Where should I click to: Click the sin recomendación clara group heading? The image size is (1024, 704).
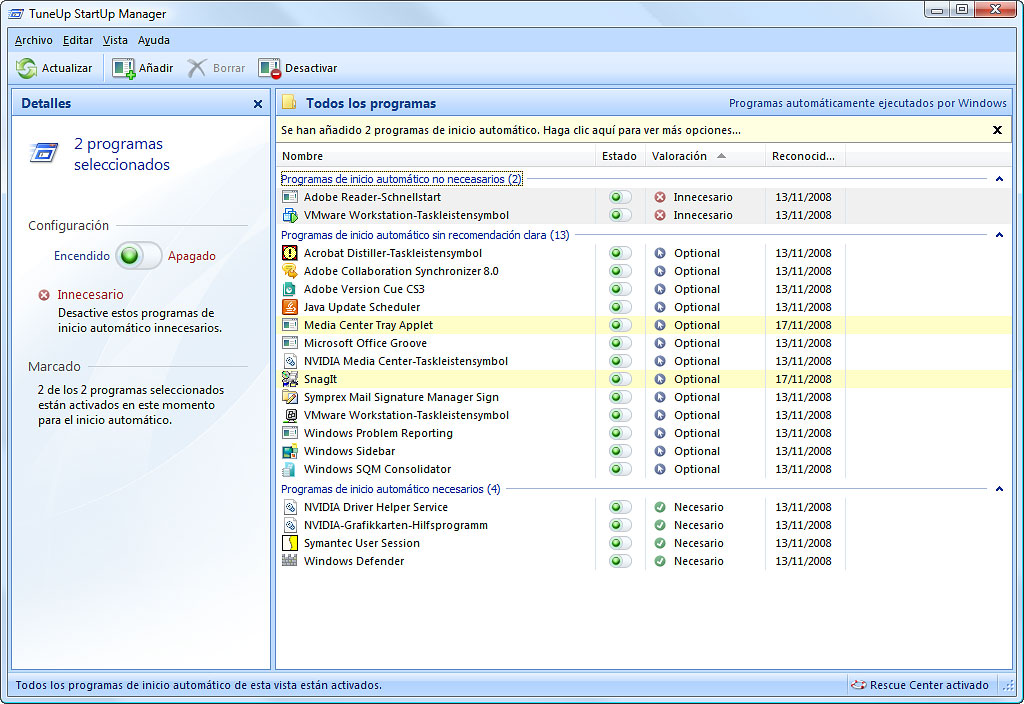[425, 235]
